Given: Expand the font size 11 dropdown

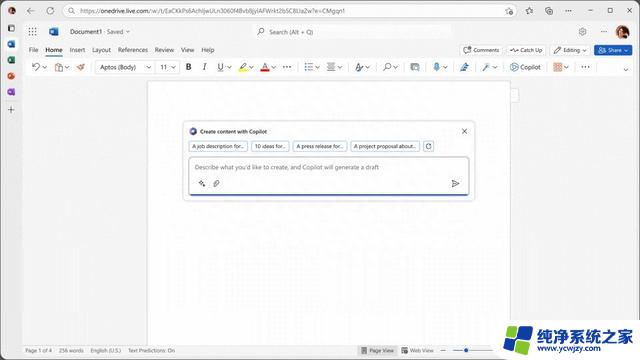Looking at the screenshot, I should point(168,67).
